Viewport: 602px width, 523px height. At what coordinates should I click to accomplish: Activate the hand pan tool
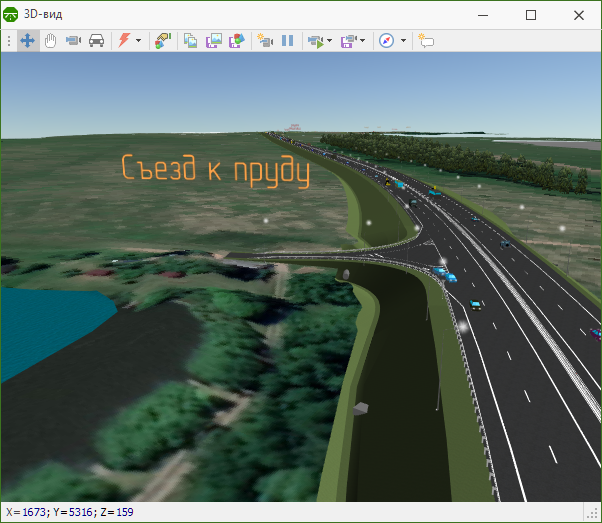pyautogui.click(x=50, y=41)
